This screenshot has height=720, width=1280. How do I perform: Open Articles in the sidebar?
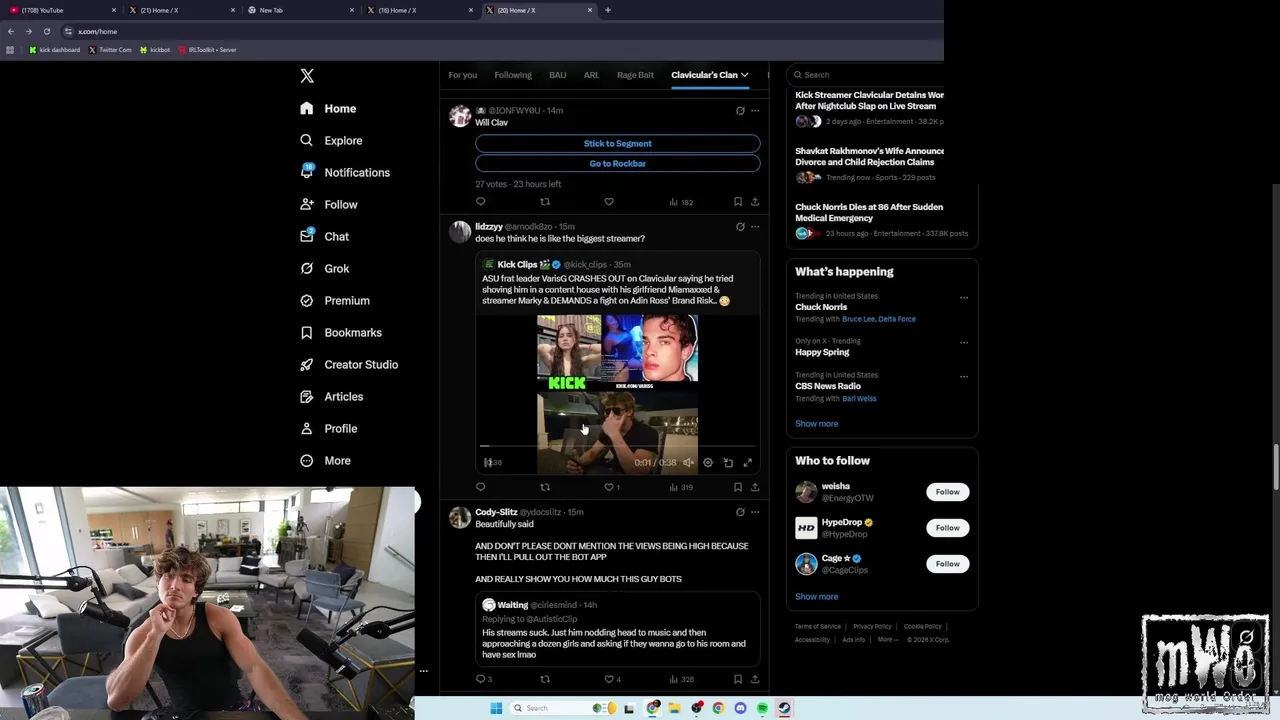click(x=331, y=396)
